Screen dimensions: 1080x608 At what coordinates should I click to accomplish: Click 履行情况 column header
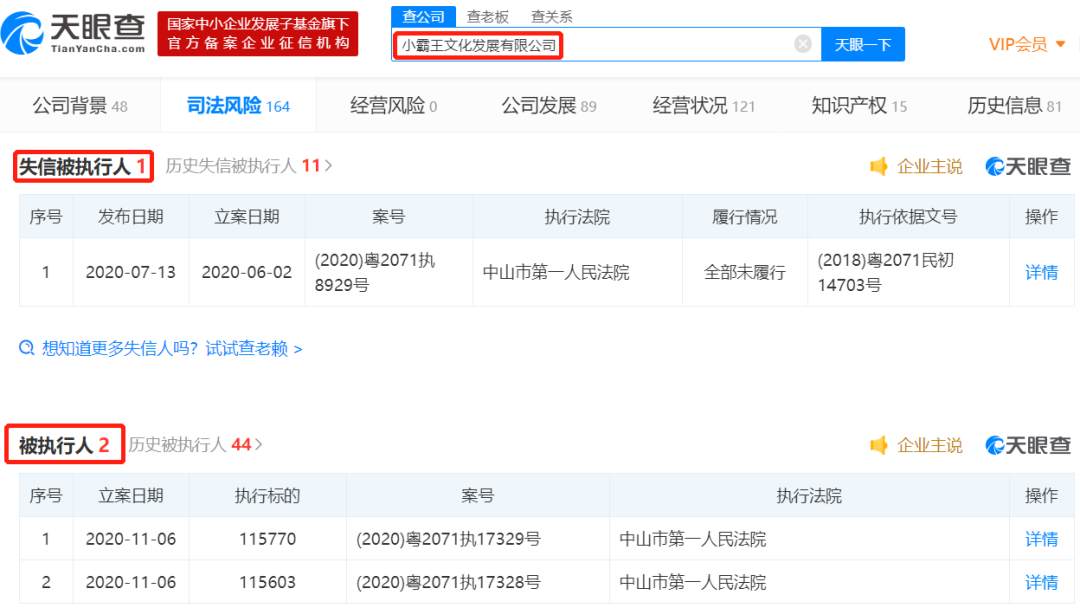(x=745, y=217)
